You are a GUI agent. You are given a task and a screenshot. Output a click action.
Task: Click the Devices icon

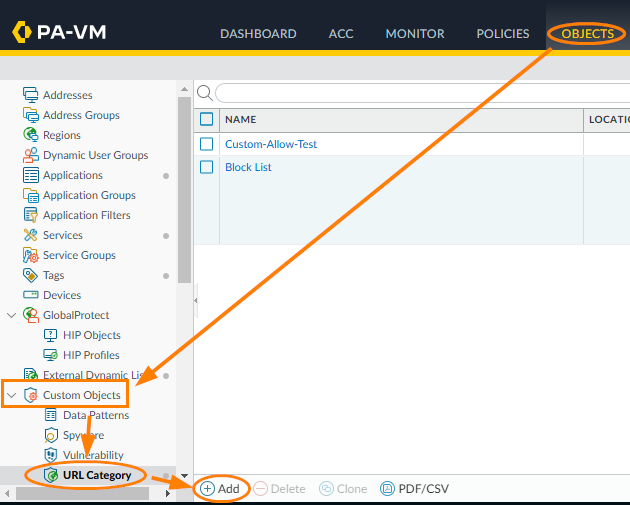(31, 295)
